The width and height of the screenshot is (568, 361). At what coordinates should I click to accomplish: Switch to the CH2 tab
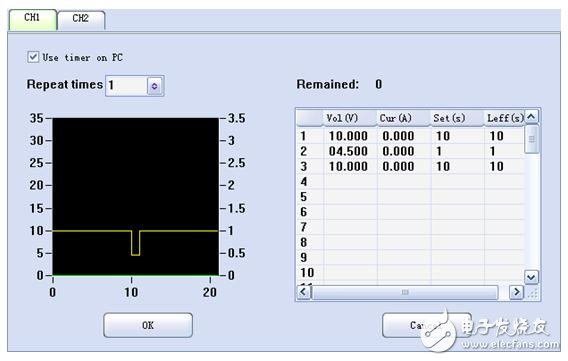(x=81, y=19)
